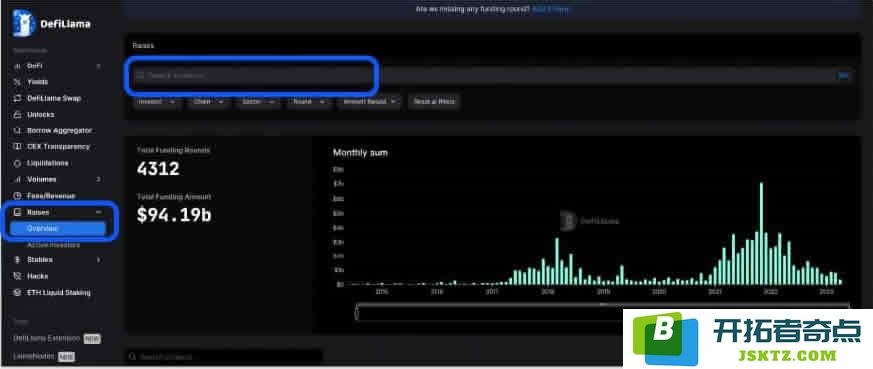This screenshot has width=873, height=369.
Task: Click the Hacks shield icon
Action: tap(17, 276)
